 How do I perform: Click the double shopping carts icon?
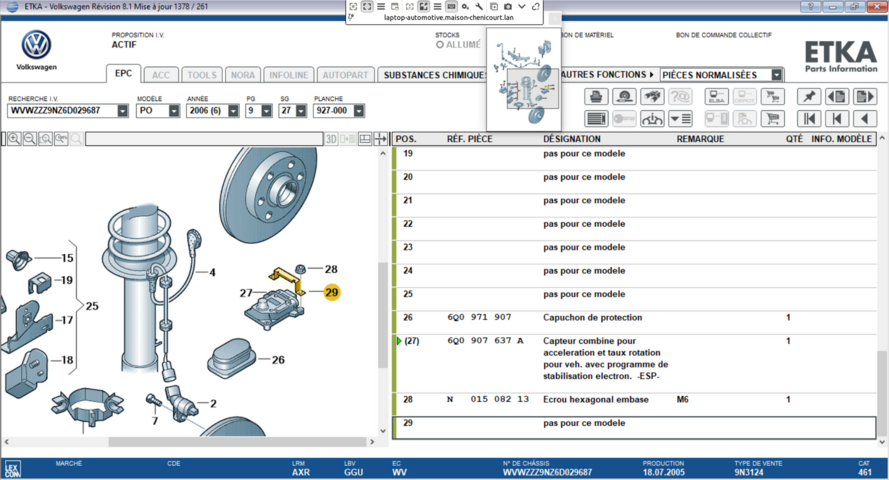(772, 97)
